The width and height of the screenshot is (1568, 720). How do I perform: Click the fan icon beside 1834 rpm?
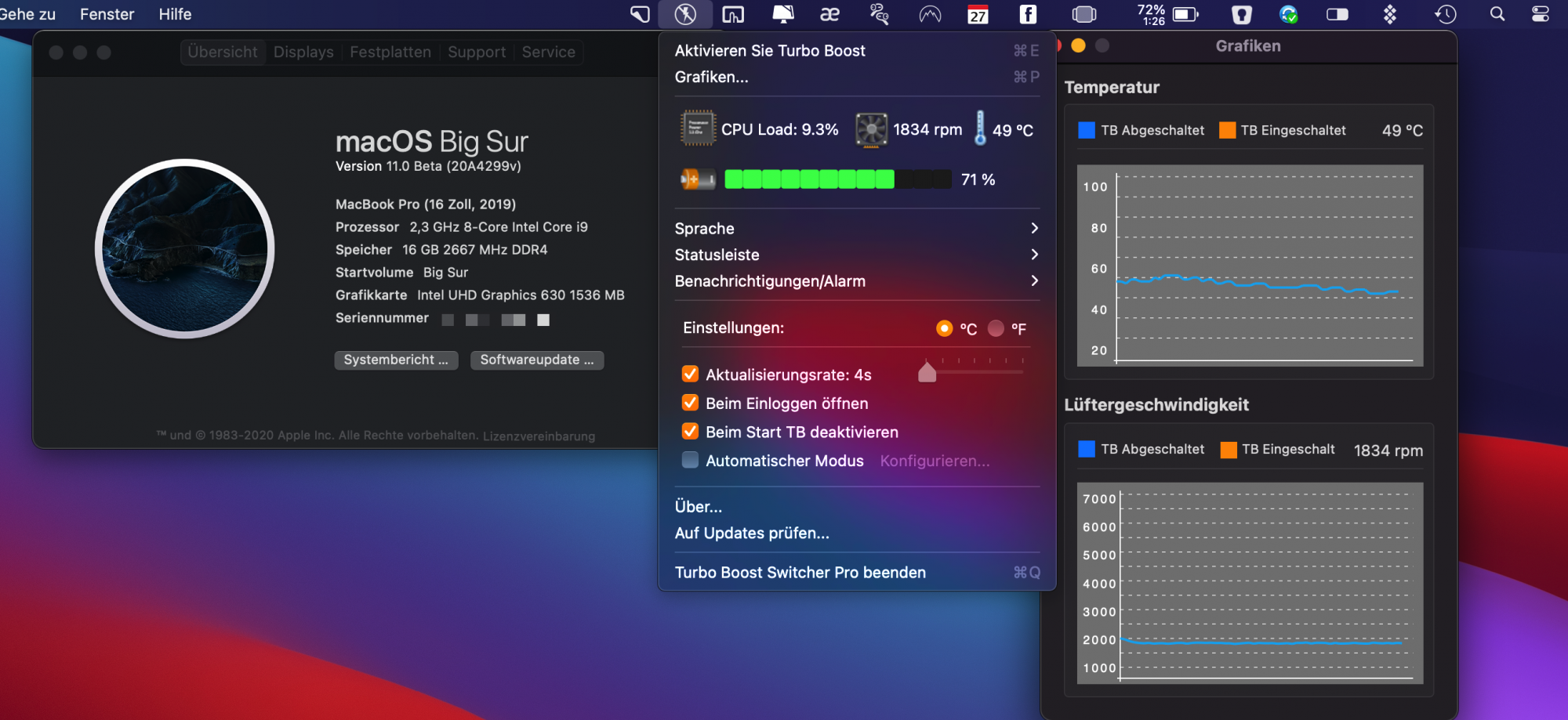click(871, 129)
